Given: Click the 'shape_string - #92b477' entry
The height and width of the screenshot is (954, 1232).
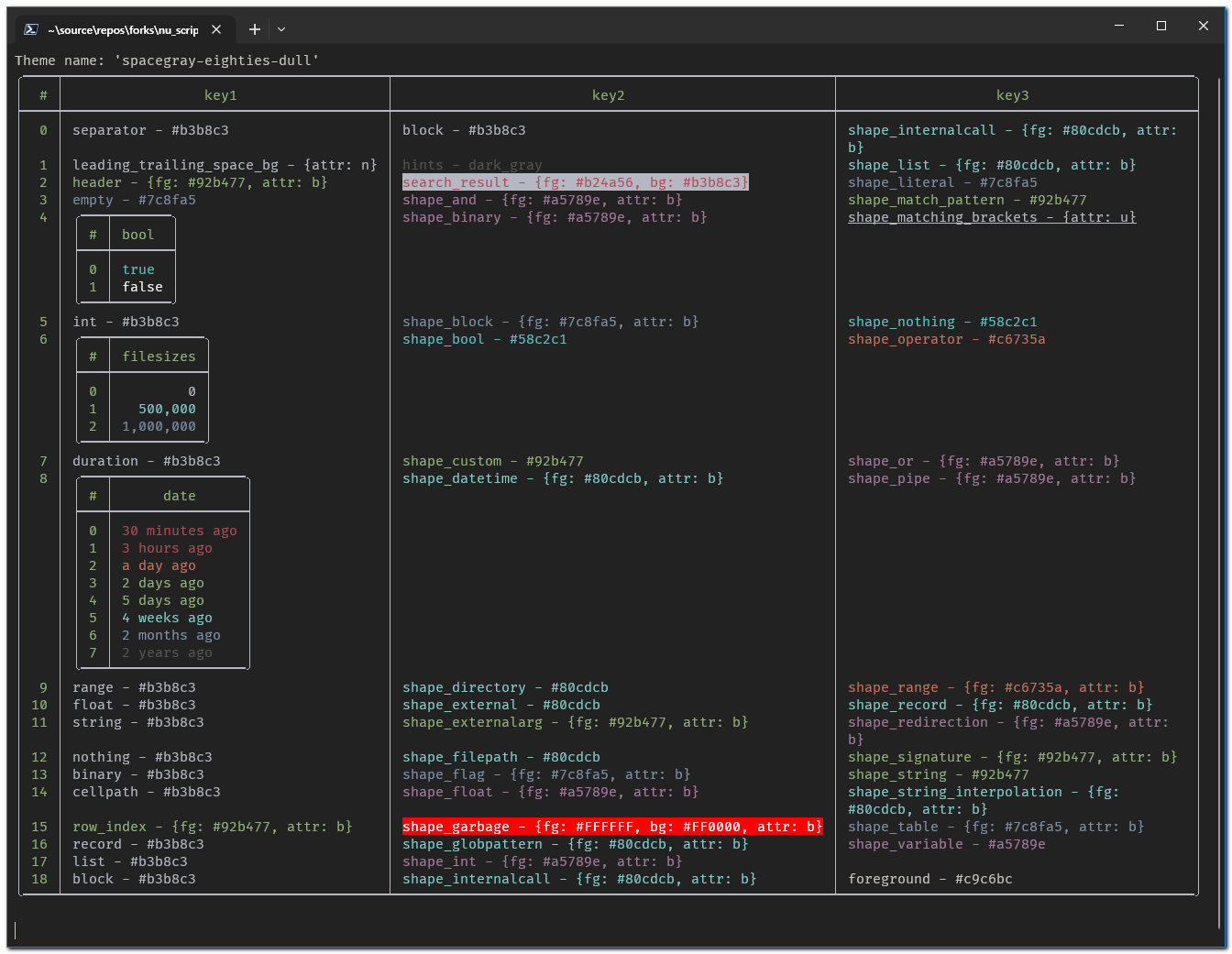Looking at the screenshot, I should point(939,774).
